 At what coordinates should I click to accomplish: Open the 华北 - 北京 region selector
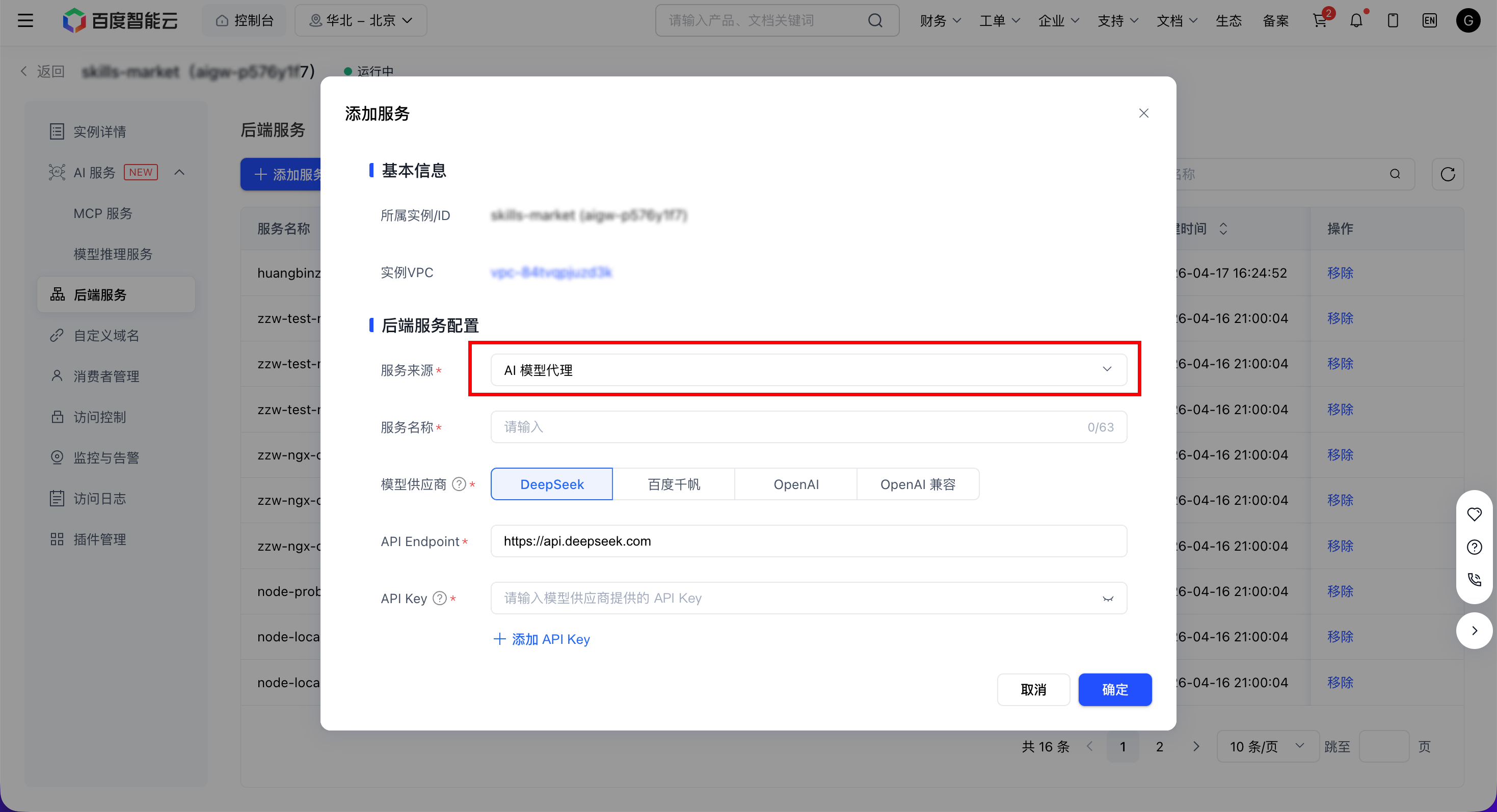point(361,21)
